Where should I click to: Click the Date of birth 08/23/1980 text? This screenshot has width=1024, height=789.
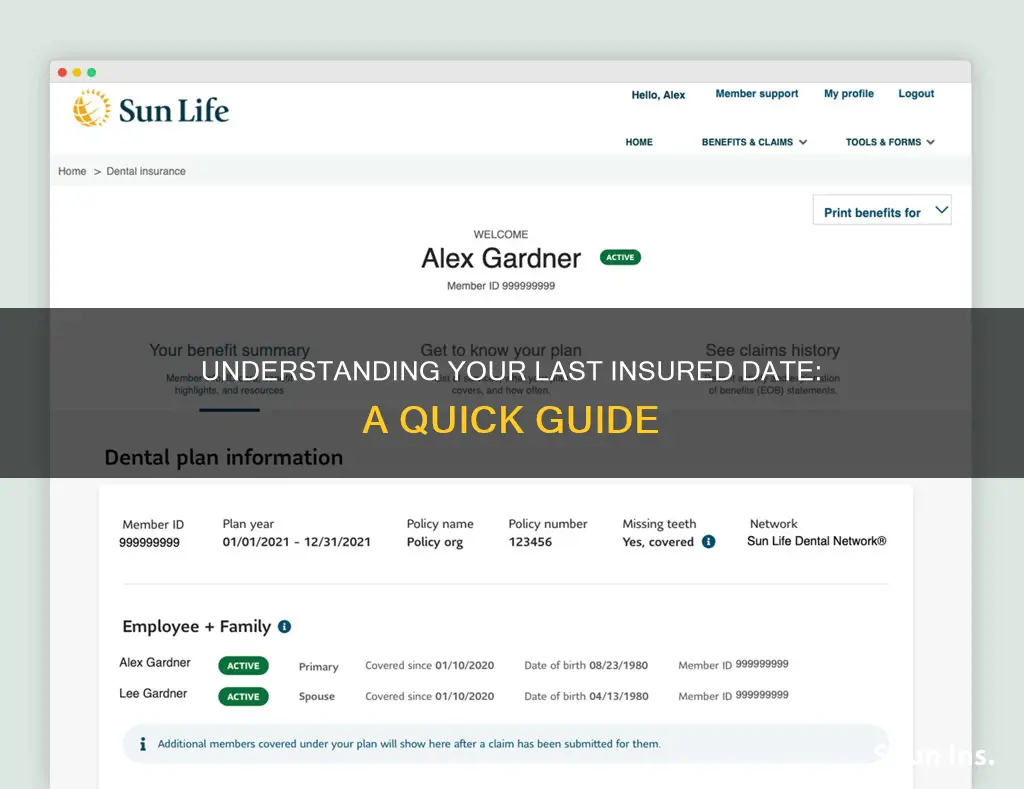[586, 665]
